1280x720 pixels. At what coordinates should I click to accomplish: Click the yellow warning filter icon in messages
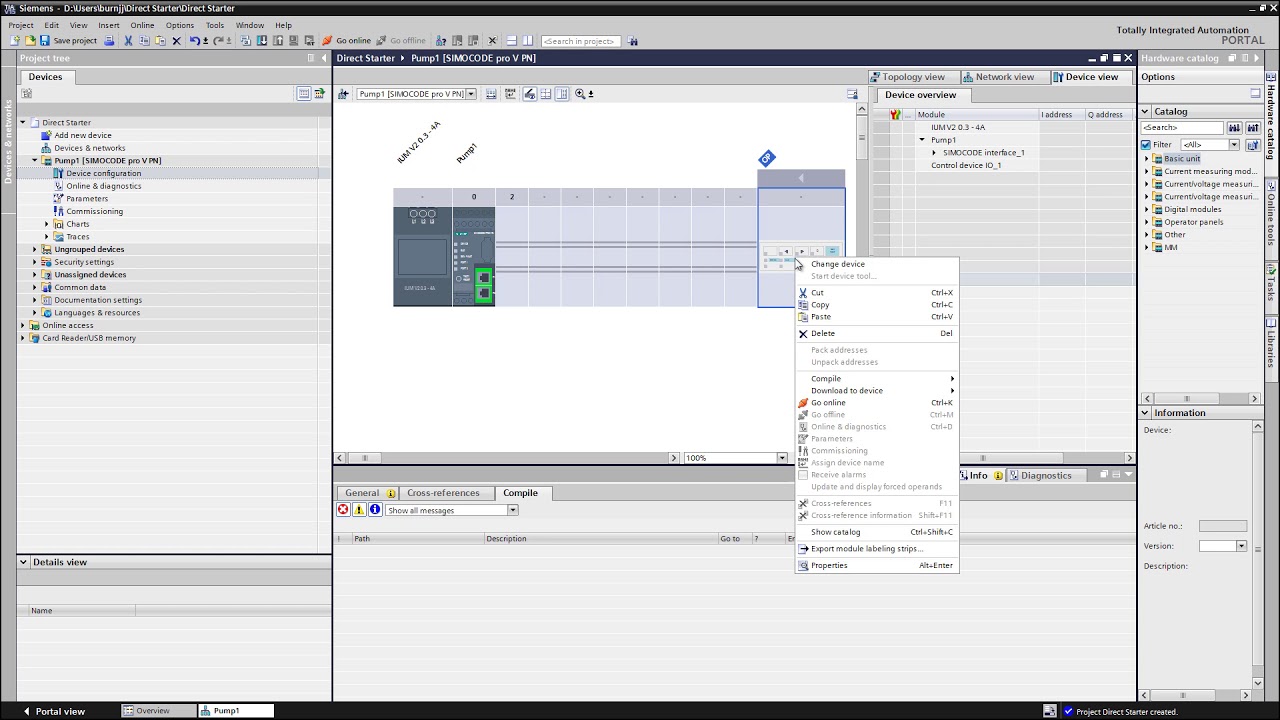(x=359, y=510)
